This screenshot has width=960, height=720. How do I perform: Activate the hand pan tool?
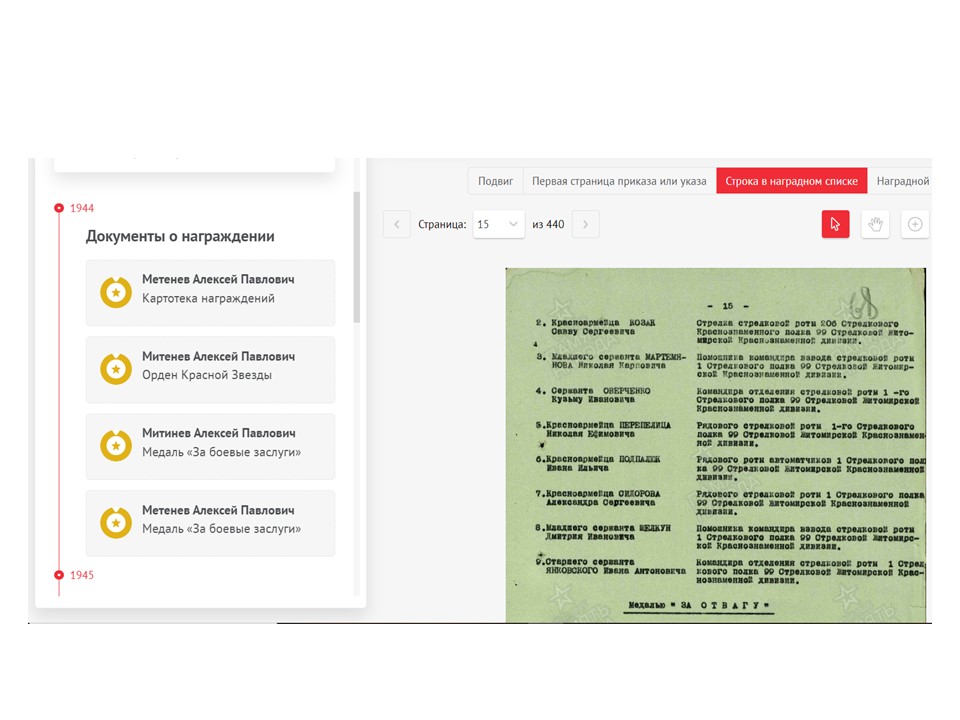point(875,224)
